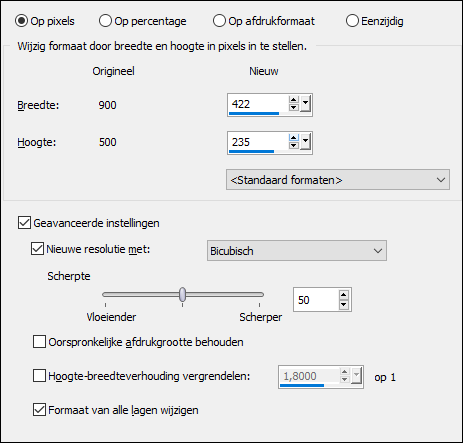Open the Standaard formaten dropdown

click(x=338, y=180)
